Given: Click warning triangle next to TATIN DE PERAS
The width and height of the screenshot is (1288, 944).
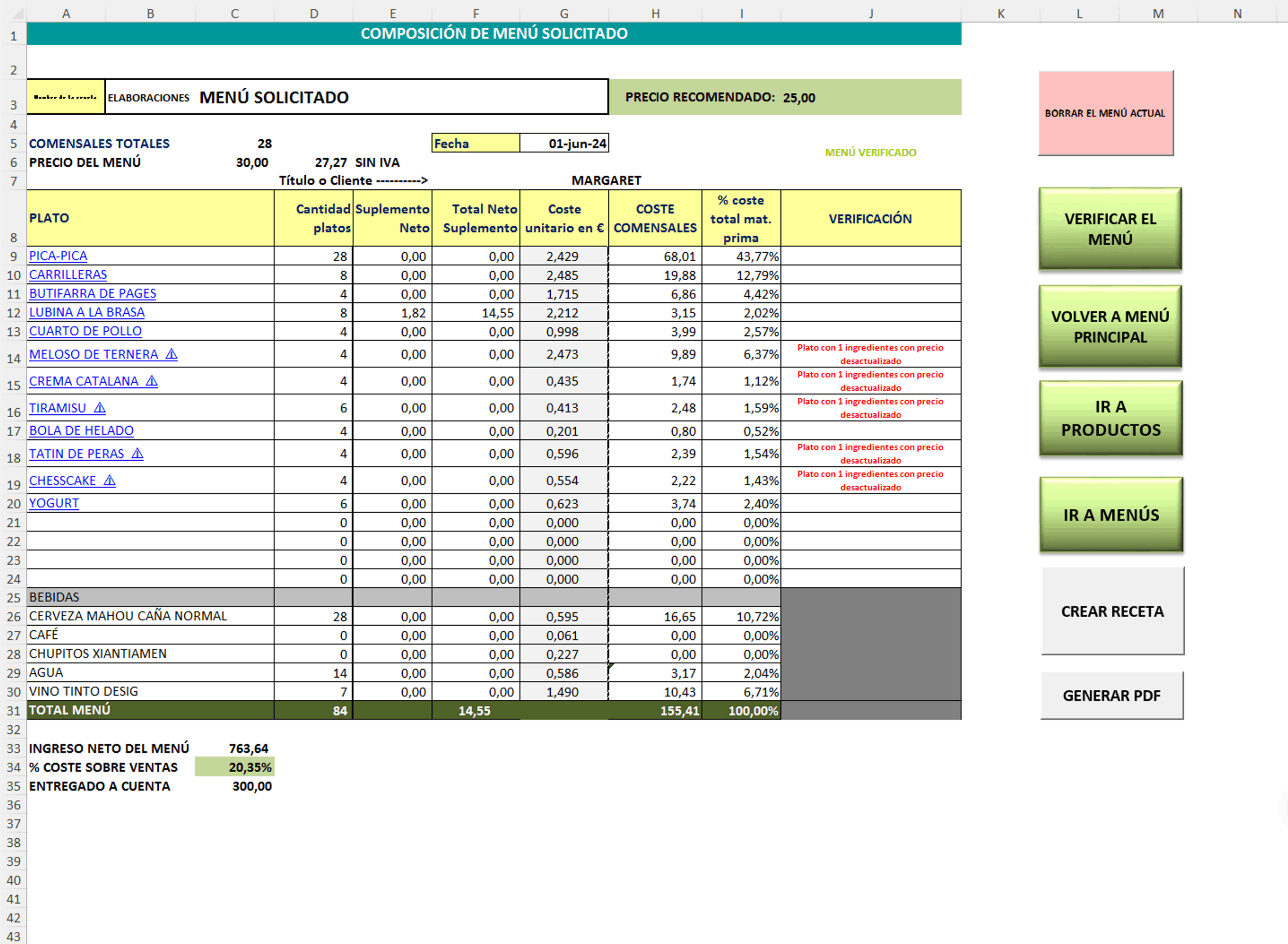Looking at the screenshot, I should pyautogui.click(x=137, y=454).
